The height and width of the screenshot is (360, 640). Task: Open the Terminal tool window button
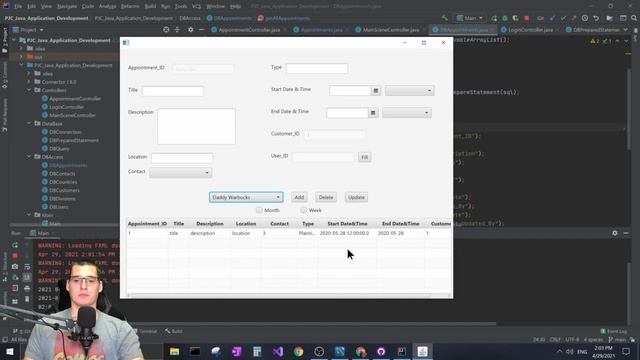[x=145, y=331]
